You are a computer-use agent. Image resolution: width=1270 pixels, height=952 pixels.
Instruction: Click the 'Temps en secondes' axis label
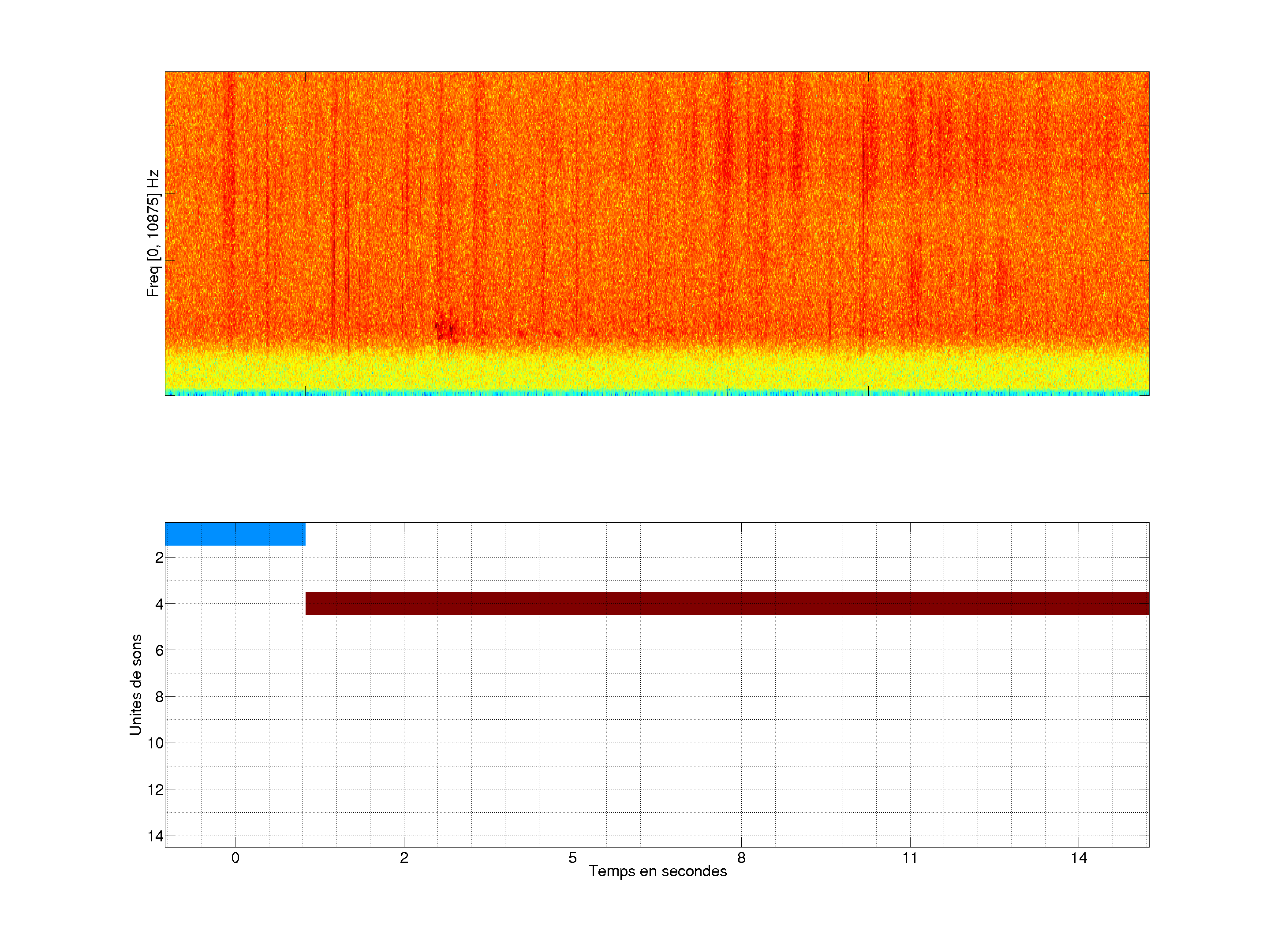pyautogui.click(x=657, y=871)
